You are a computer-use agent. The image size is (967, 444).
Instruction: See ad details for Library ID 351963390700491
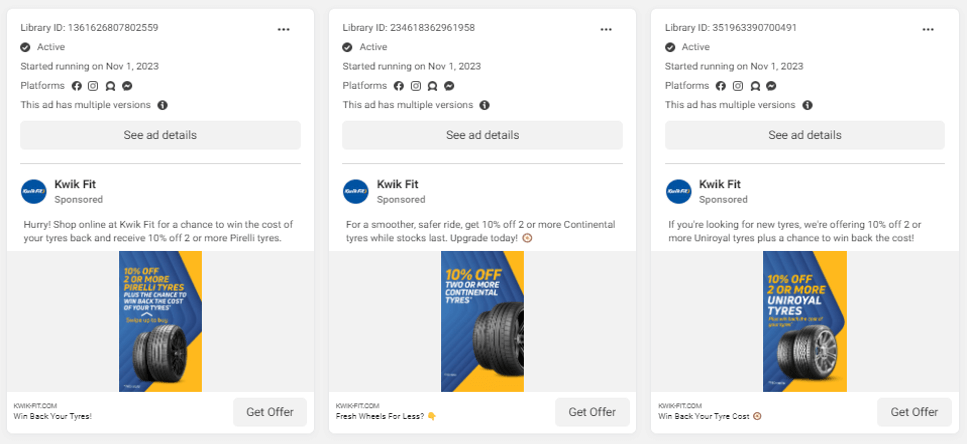(805, 135)
